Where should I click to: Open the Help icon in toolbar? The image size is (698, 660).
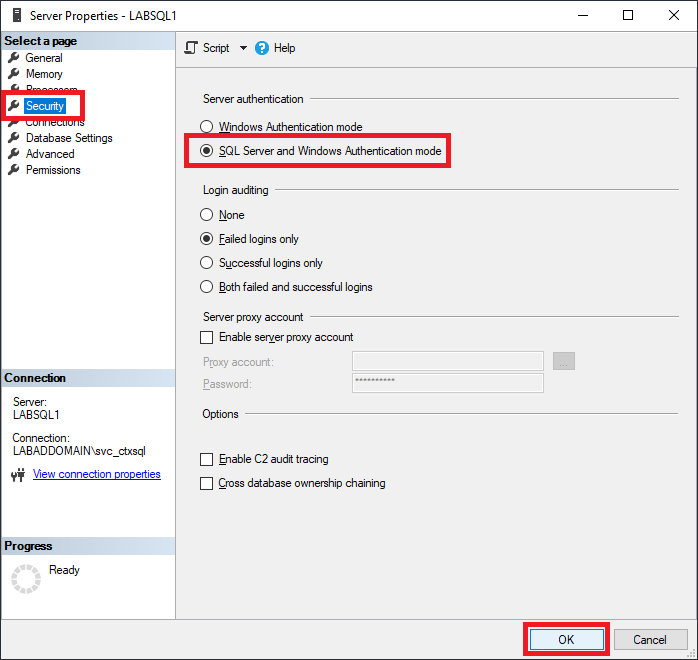(262, 48)
